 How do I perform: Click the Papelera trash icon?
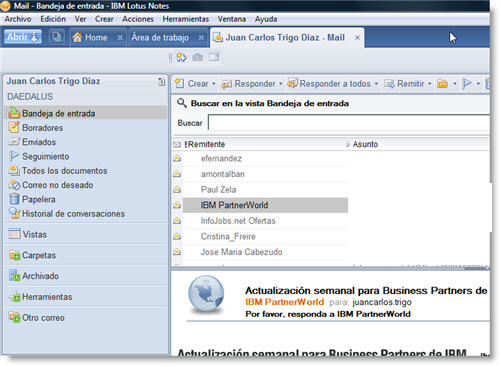[14, 199]
